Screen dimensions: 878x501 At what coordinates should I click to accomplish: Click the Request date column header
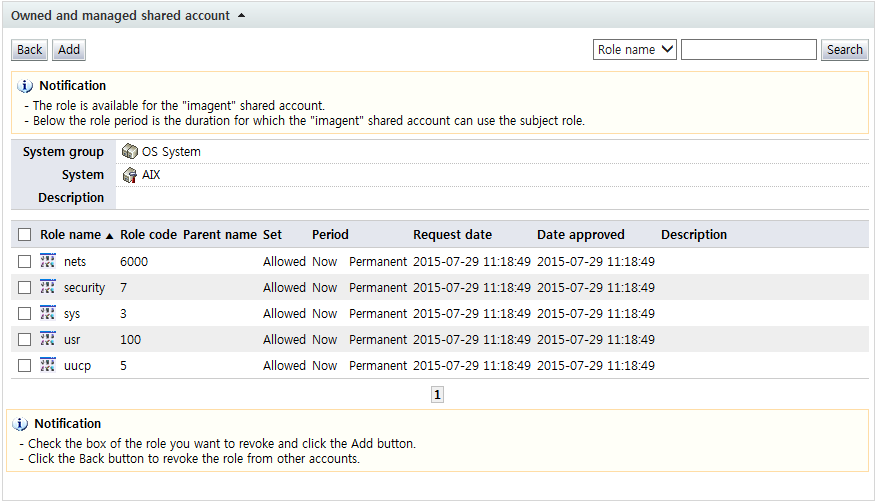tap(452, 235)
